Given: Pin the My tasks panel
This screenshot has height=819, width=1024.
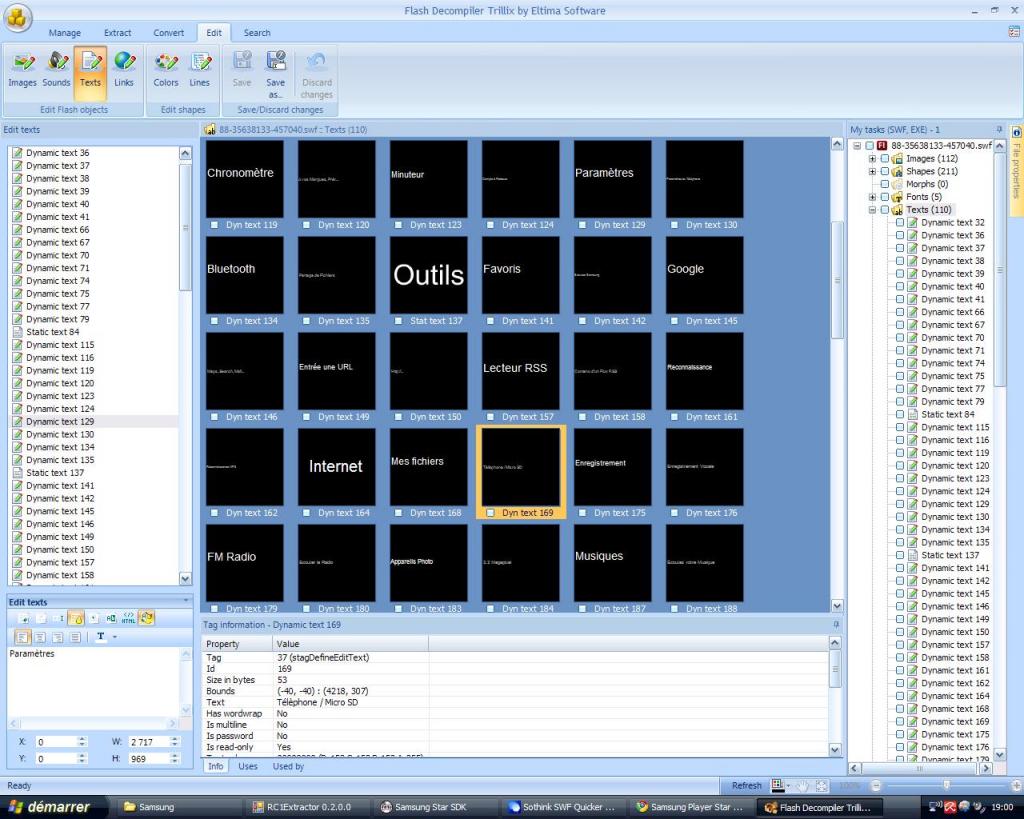Looking at the screenshot, I should tap(999, 129).
